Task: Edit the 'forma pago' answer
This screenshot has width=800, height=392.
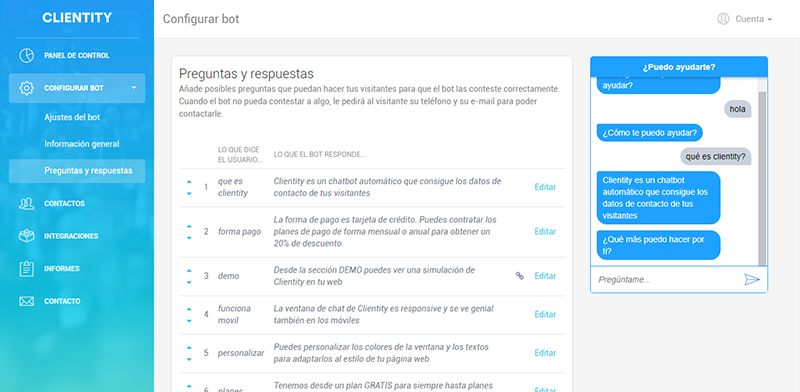Action: click(x=545, y=232)
